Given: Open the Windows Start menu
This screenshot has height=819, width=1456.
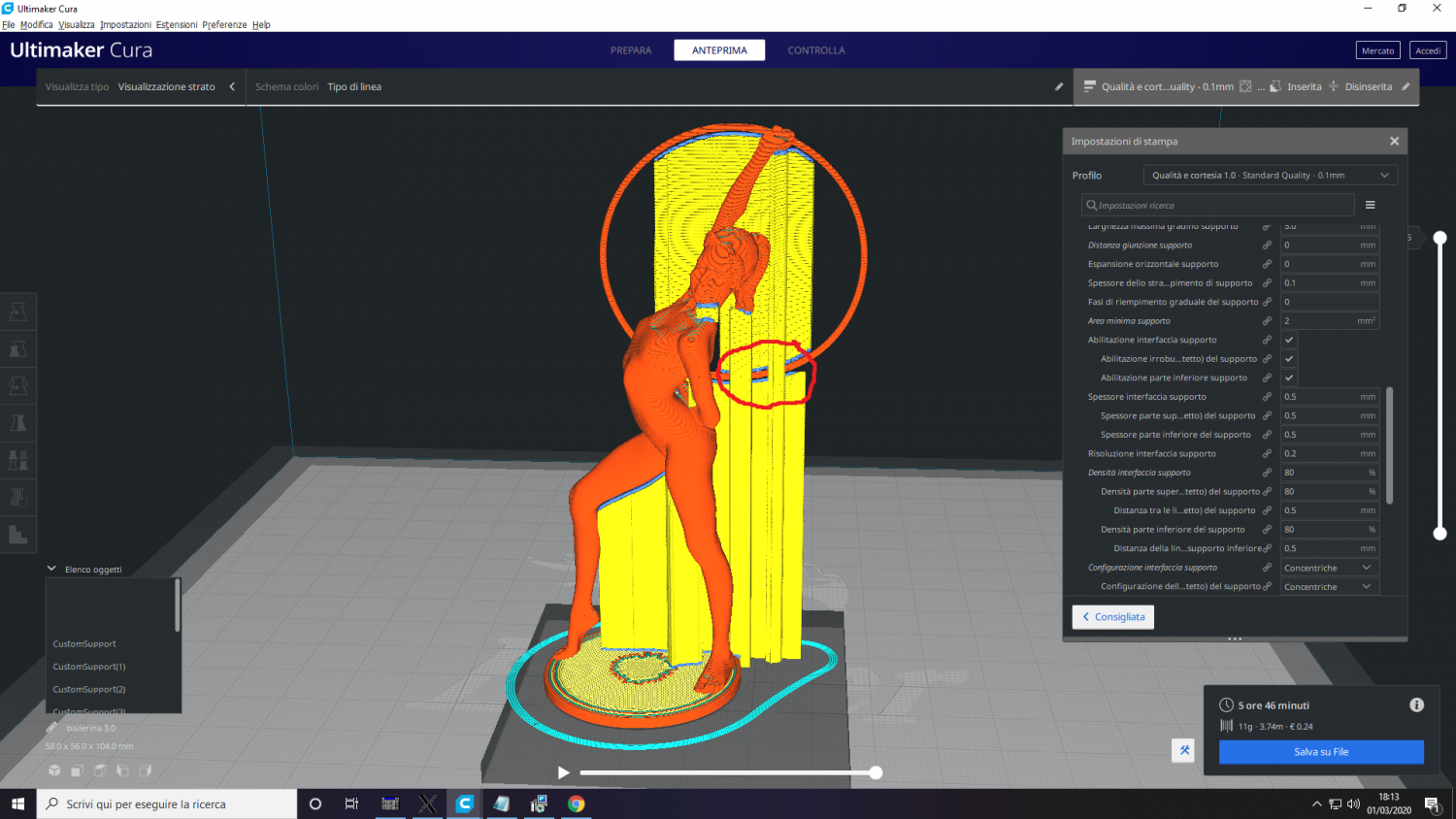Looking at the screenshot, I should click(17, 803).
